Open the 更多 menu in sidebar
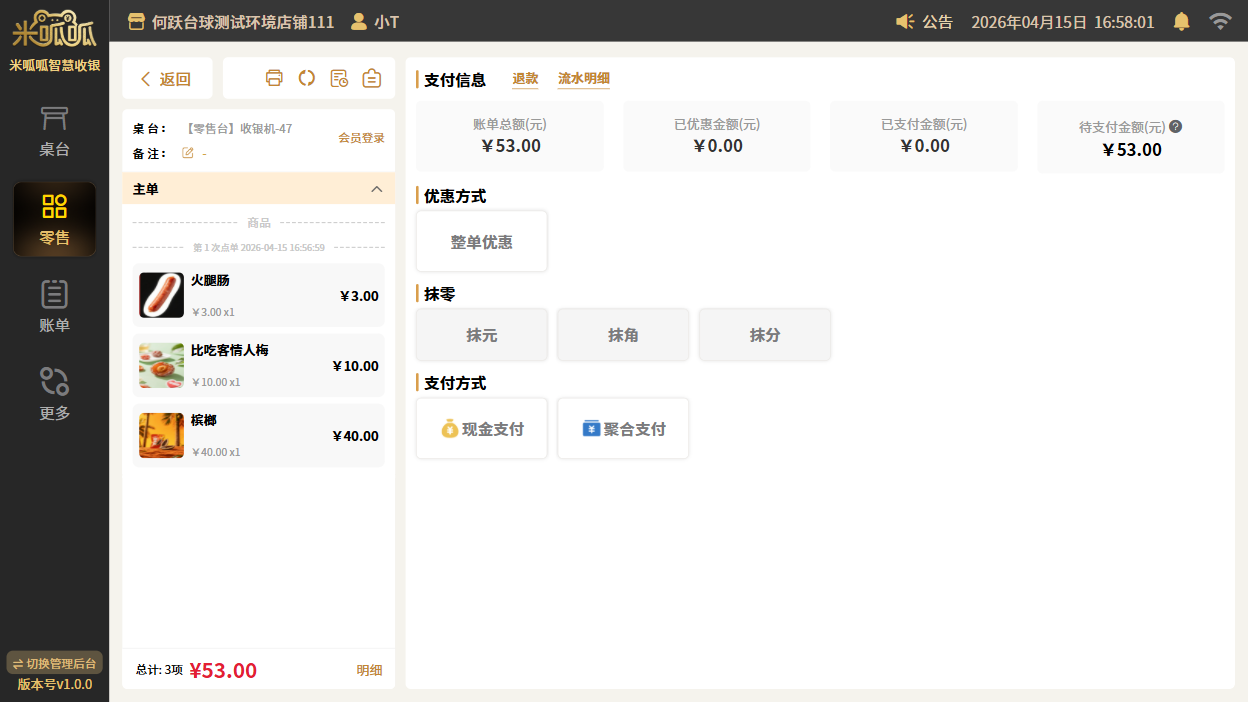Viewport: 1248px width, 702px height. pos(54,394)
